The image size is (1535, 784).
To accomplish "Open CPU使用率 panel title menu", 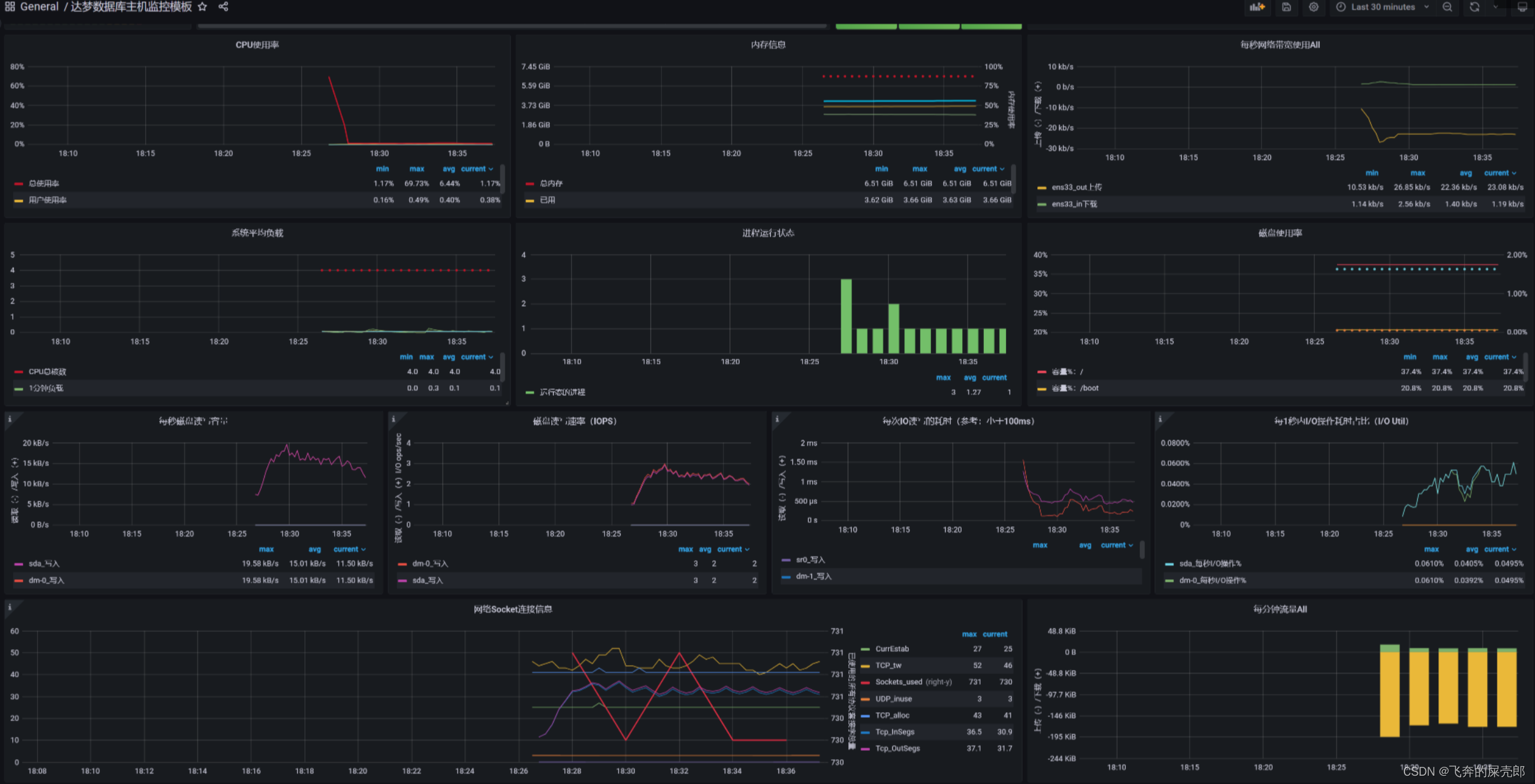I will (x=257, y=45).
